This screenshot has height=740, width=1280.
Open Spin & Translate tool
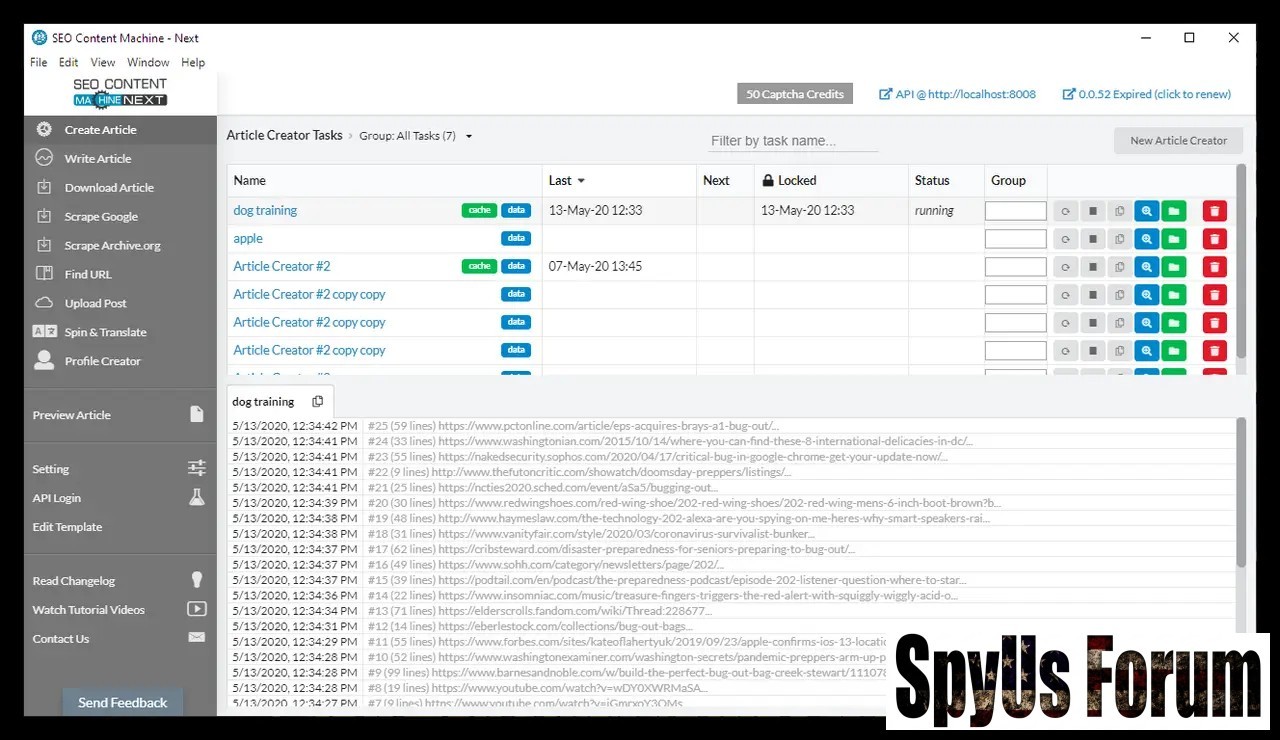(105, 332)
